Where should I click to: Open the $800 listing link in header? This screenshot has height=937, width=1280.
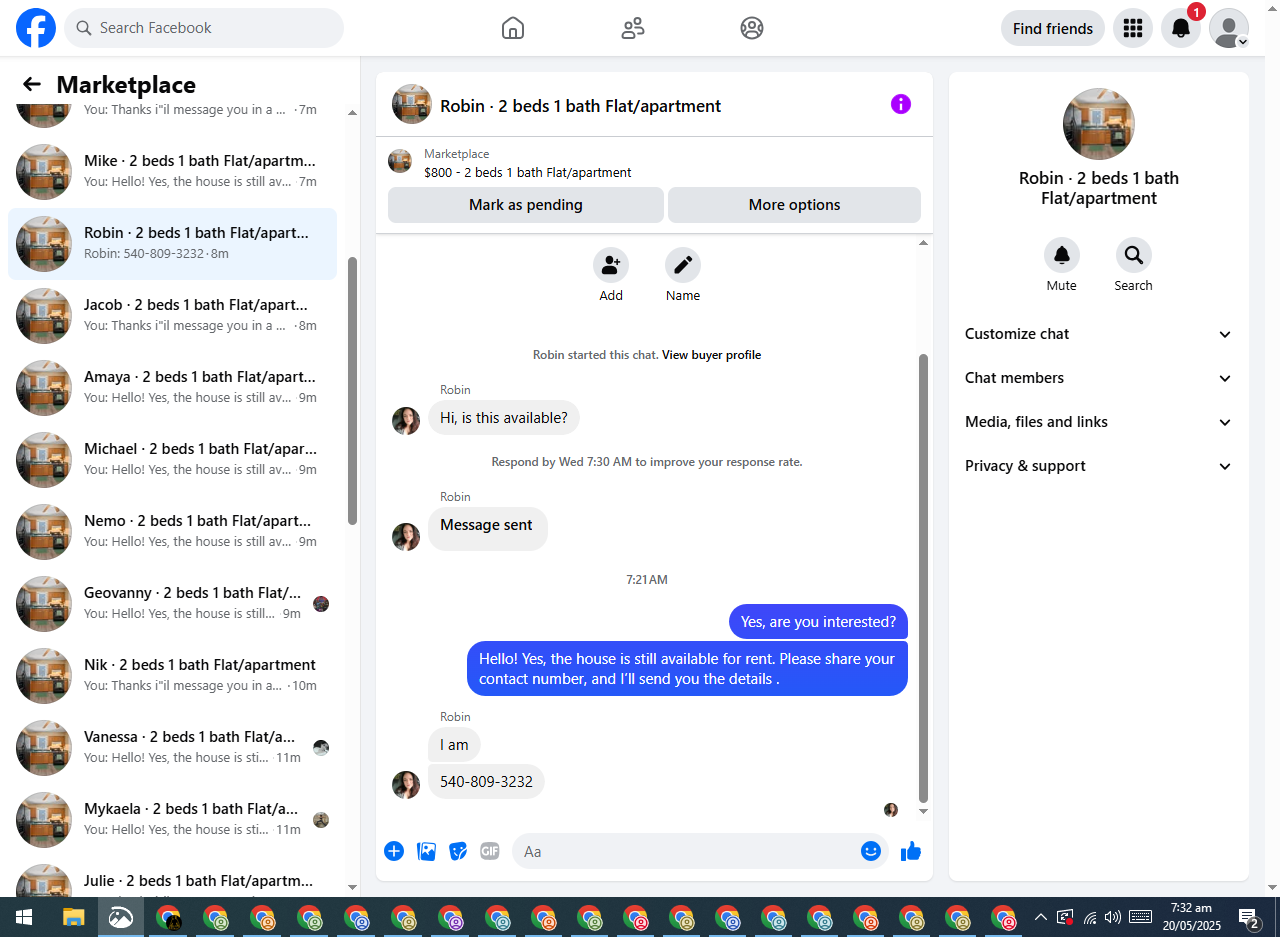pos(527,172)
